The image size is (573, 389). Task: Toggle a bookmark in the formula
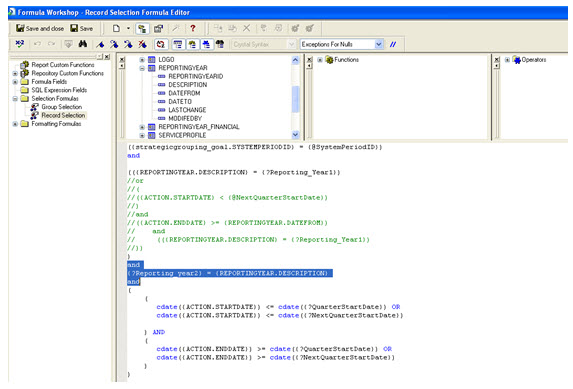[x=100, y=44]
